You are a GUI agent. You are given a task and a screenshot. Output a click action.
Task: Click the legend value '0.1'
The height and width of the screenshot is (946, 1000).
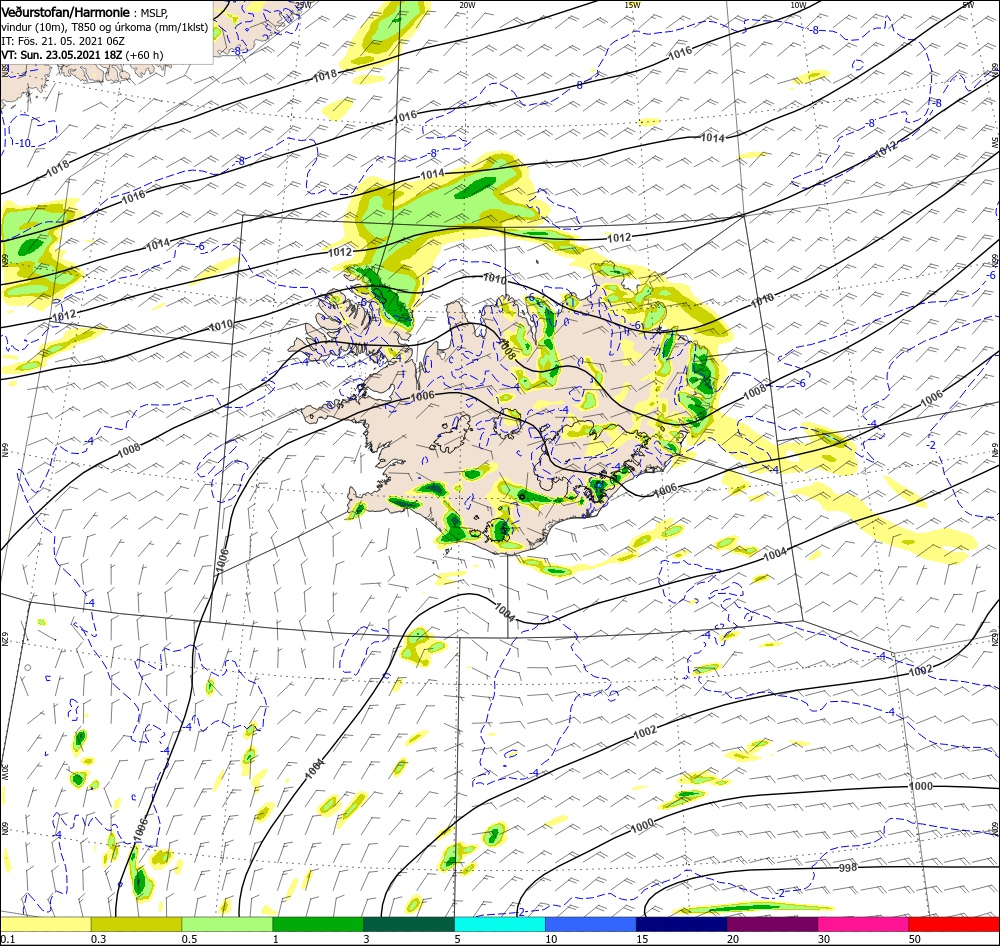[7, 939]
